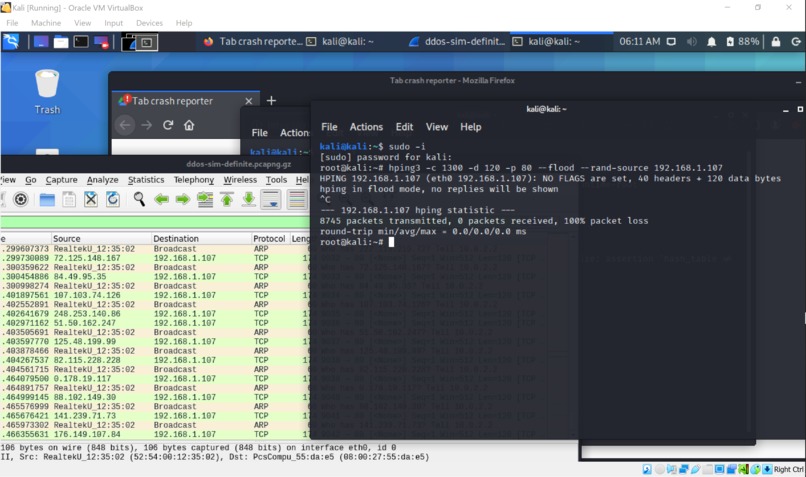Click Go to specified packet icon
The image size is (806, 477).
coord(205,199)
